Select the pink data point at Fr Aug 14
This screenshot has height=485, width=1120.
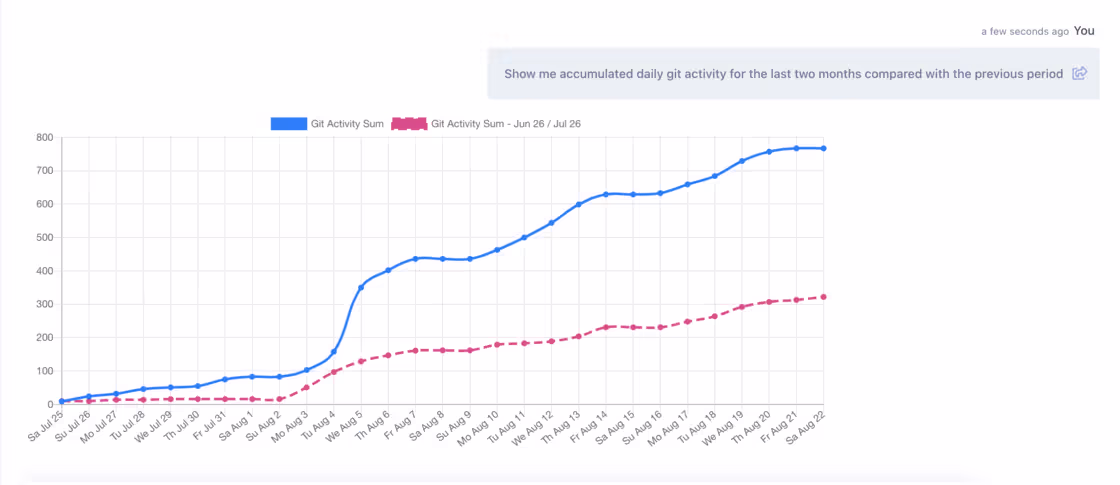(x=606, y=327)
